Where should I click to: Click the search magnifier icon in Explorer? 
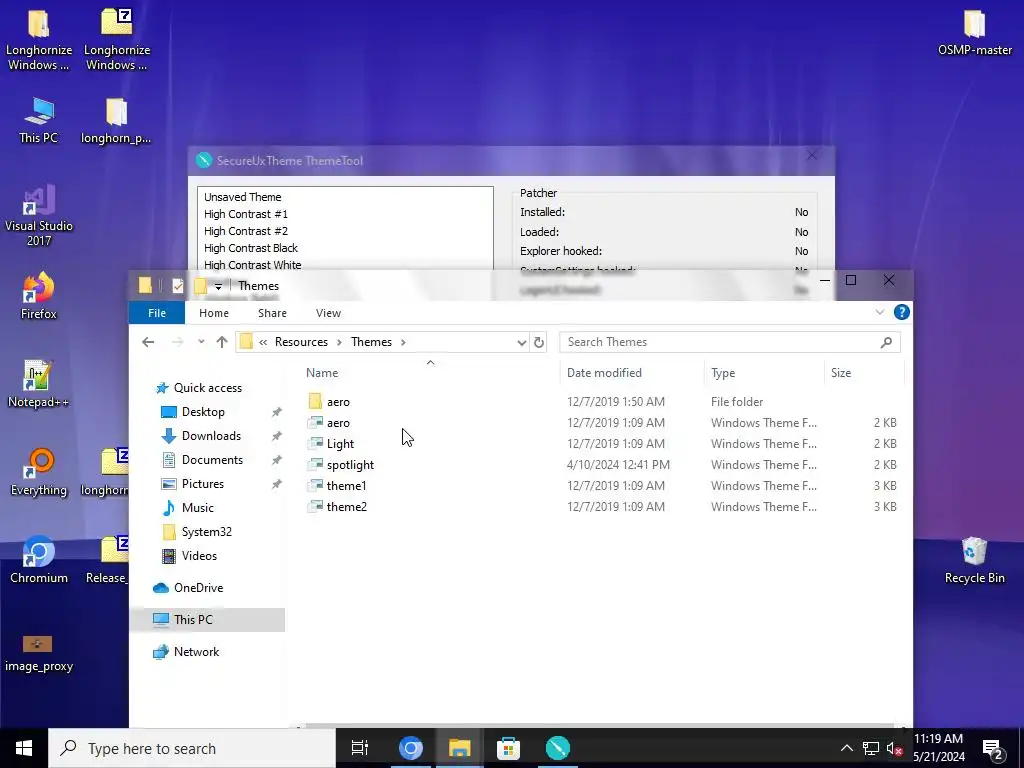pos(886,342)
